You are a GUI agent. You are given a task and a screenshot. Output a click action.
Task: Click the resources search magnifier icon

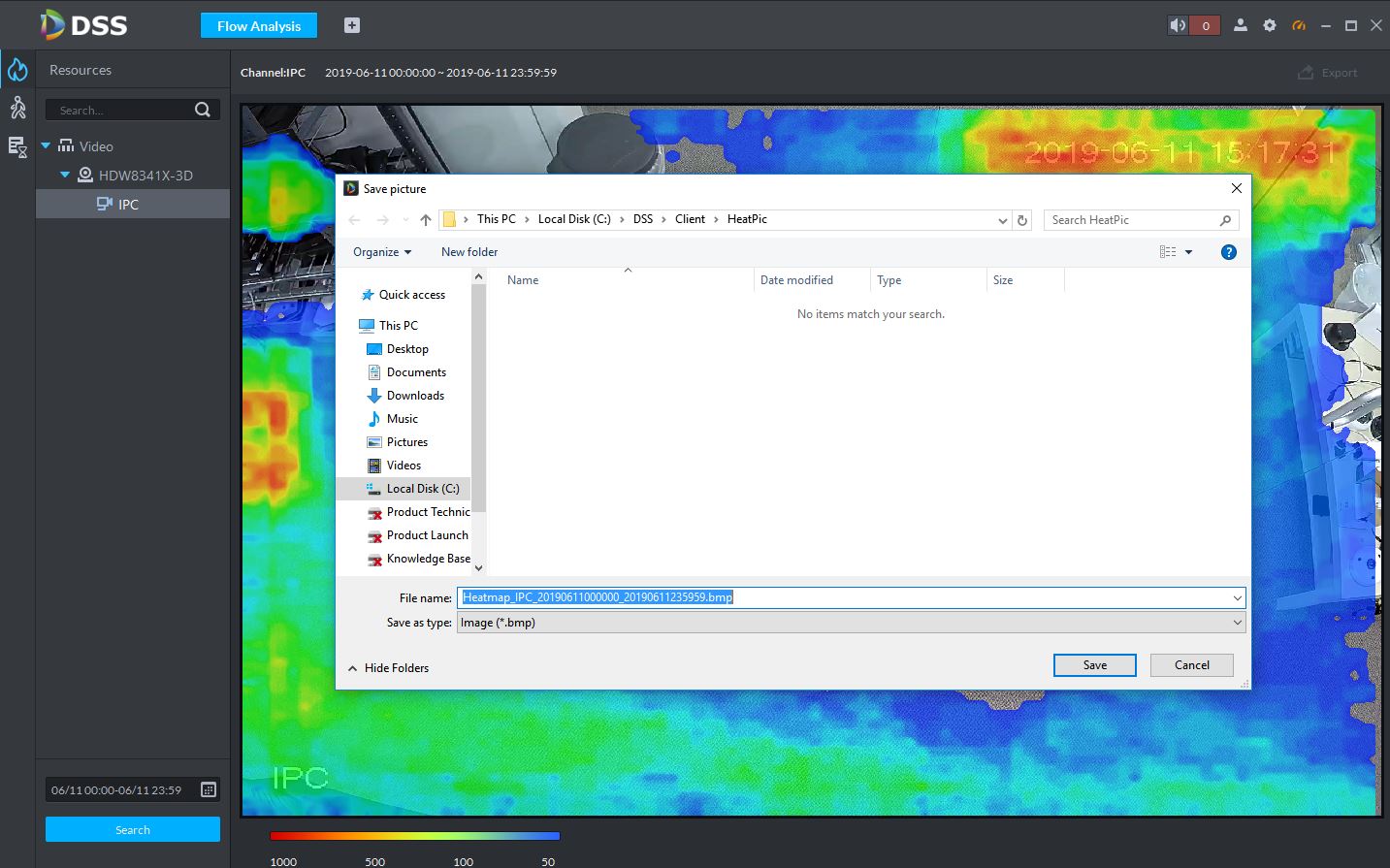202,110
